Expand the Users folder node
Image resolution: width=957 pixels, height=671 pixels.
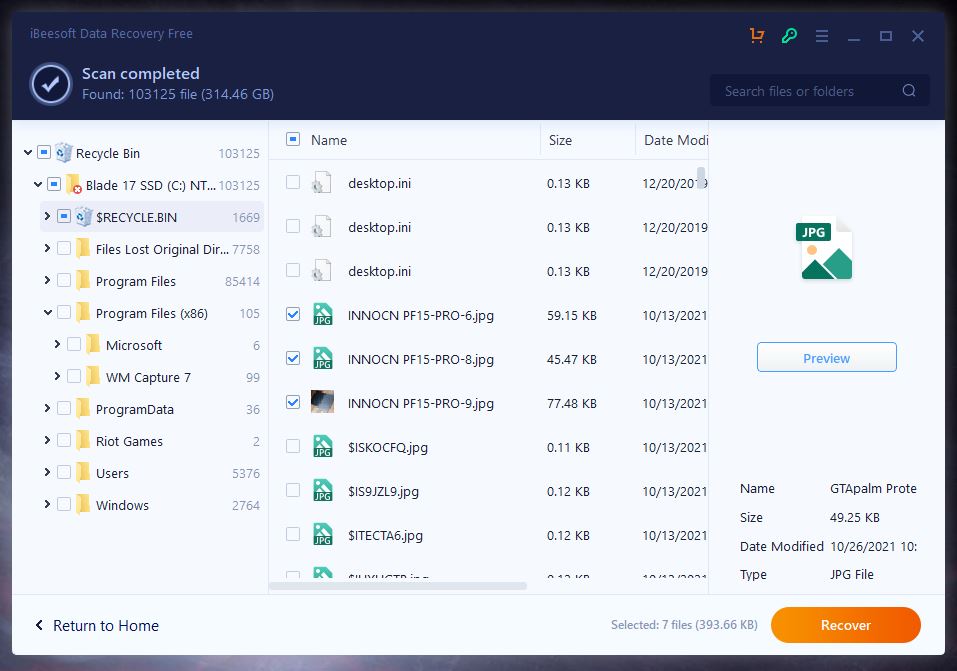coord(47,473)
